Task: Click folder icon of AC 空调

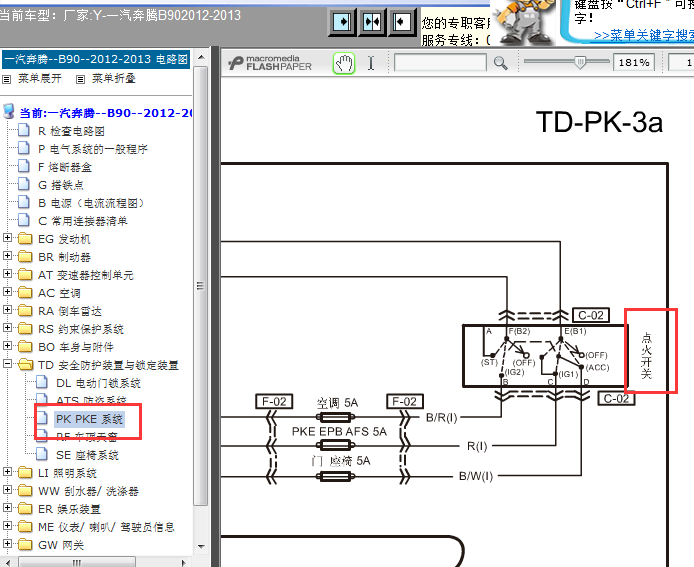Action: pyautogui.click(x=25, y=293)
